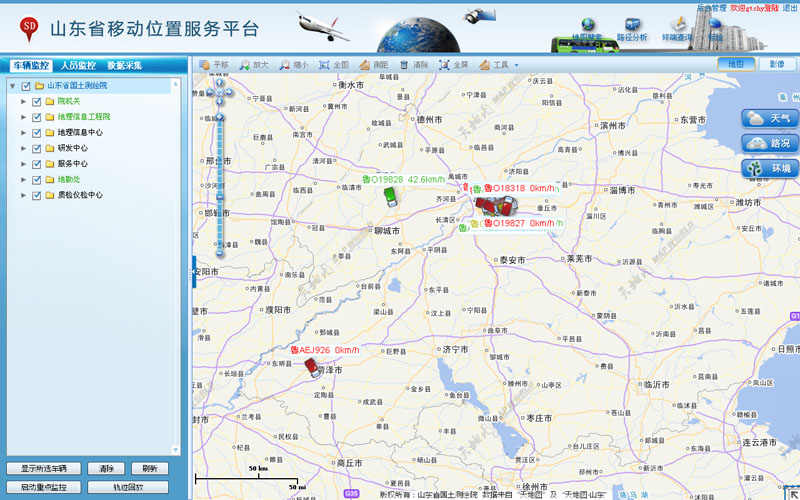Viewport: 800px width, 500px height.
Task: Activate the 缩小 zoom out tool
Action: [x=294, y=65]
